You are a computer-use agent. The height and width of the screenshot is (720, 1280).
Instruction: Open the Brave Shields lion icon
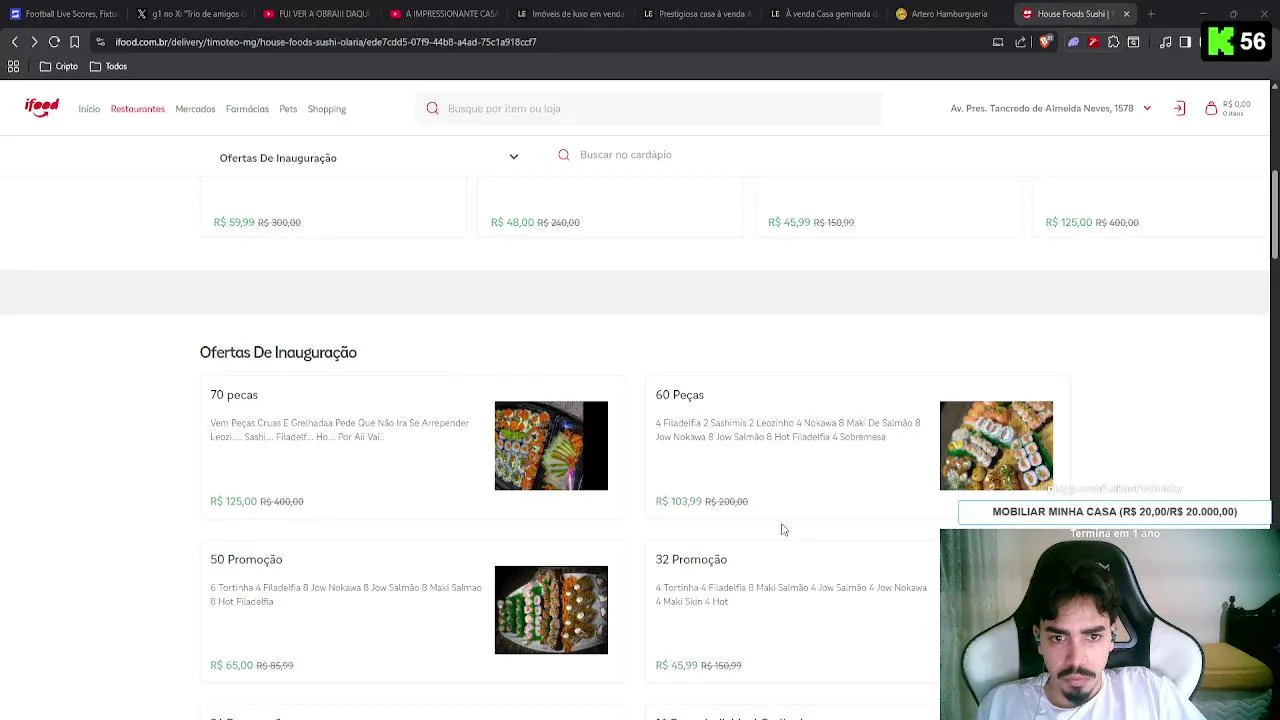coord(1046,42)
